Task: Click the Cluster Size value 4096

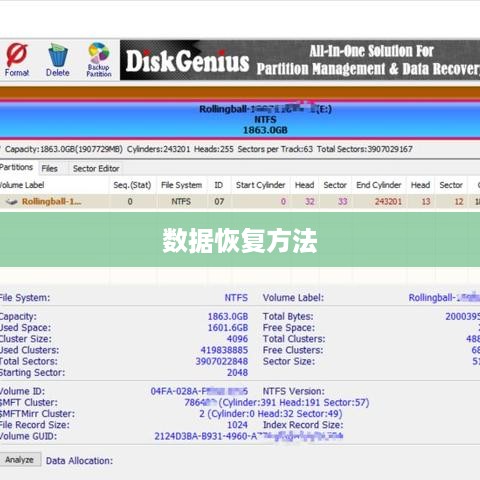Action: coord(237,339)
